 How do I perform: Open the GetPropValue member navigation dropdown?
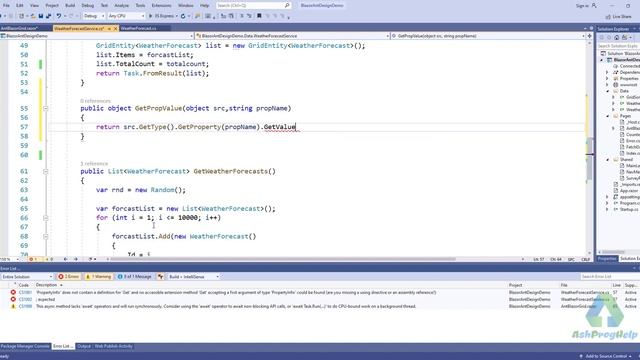pos(488,36)
